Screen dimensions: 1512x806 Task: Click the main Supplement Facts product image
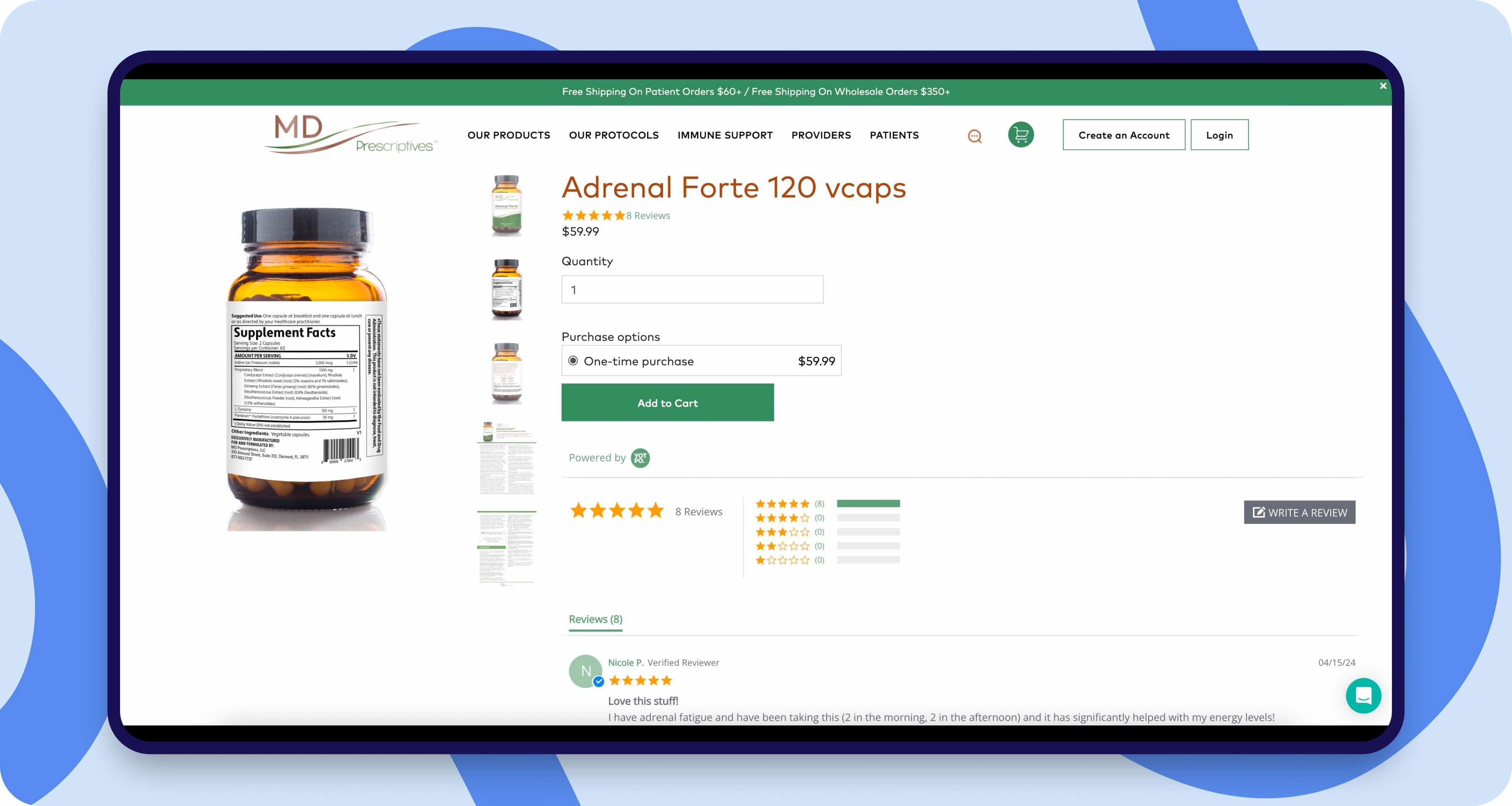tap(306, 369)
